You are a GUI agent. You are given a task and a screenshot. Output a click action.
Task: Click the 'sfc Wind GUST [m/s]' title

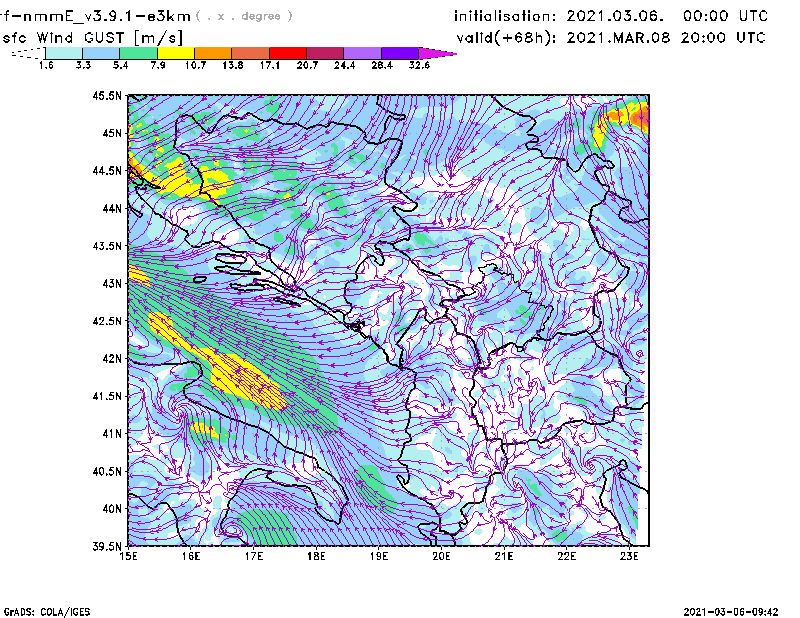[92, 38]
